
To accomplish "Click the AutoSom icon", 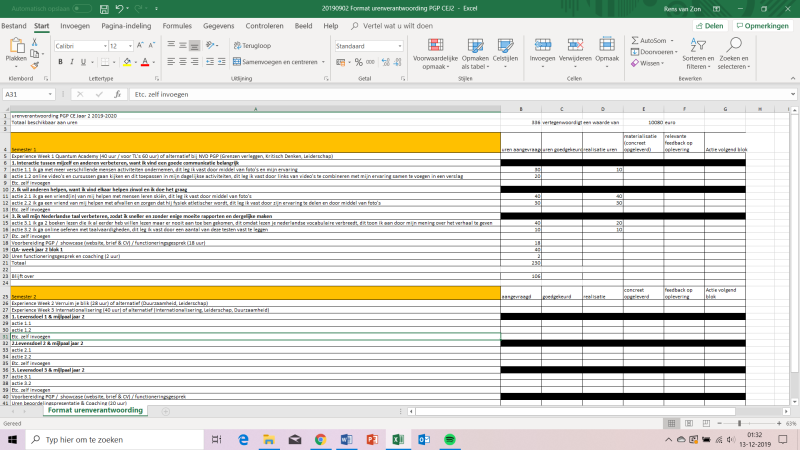I will tap(635, 40).
